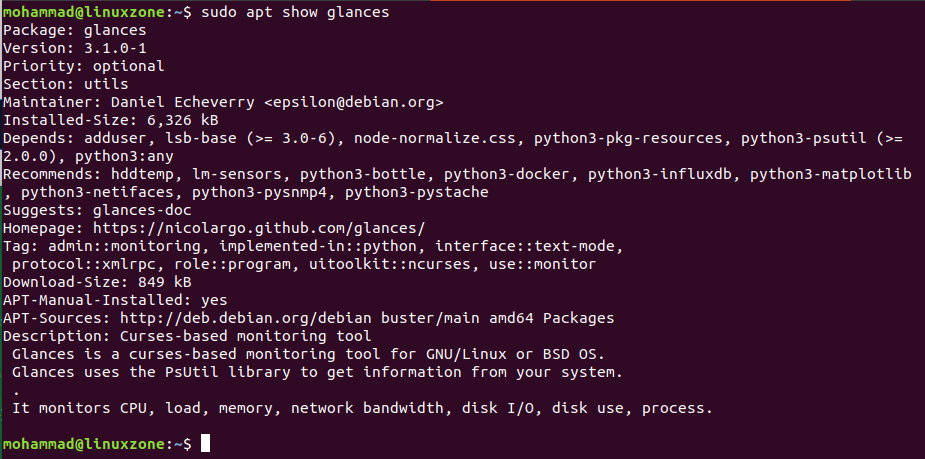Click 'yes' beside APT-Manual-Installed
Viewport: 925px width, 459px height.
[214, 300]
